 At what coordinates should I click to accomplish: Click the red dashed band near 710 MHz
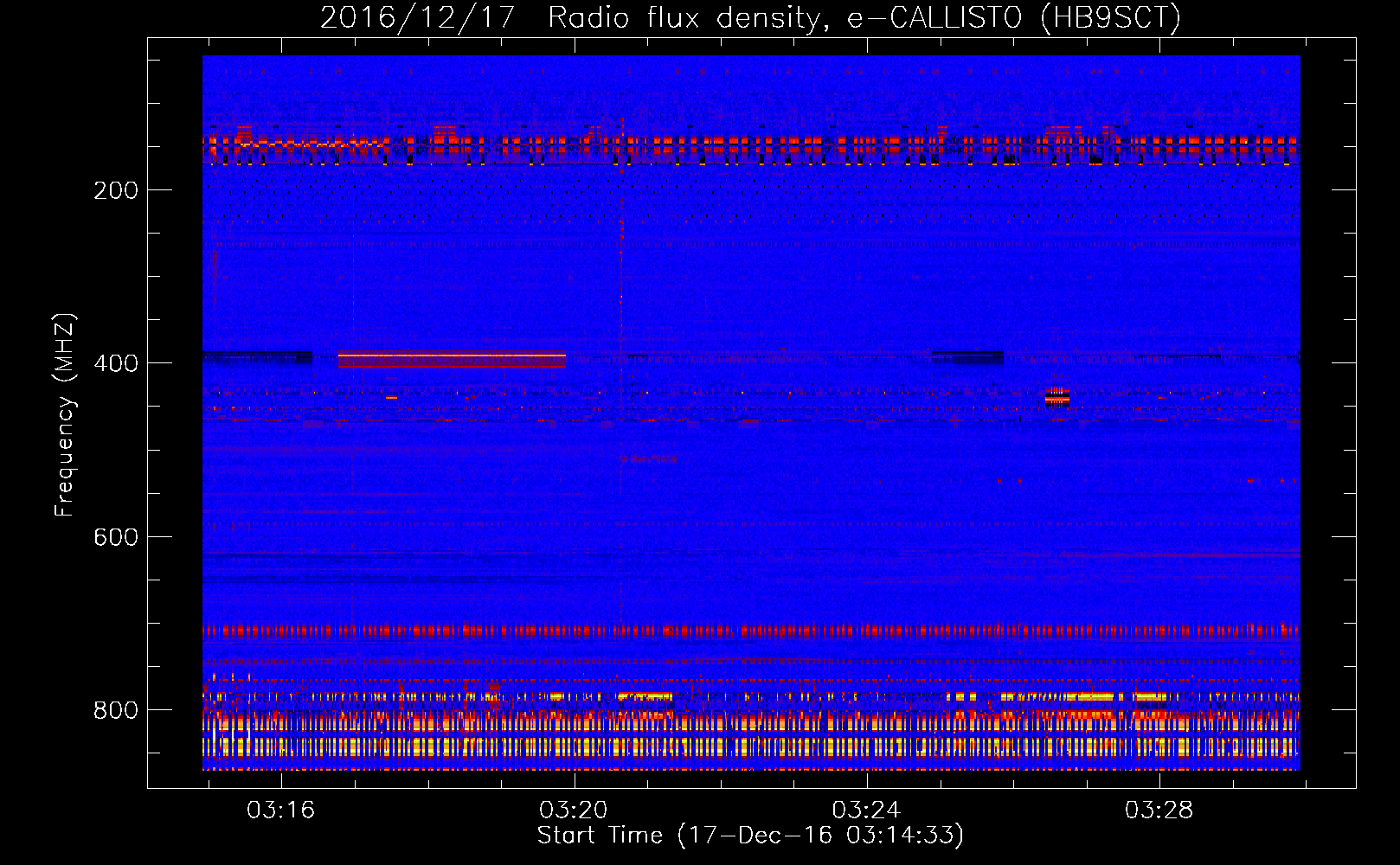pos(751,631)
